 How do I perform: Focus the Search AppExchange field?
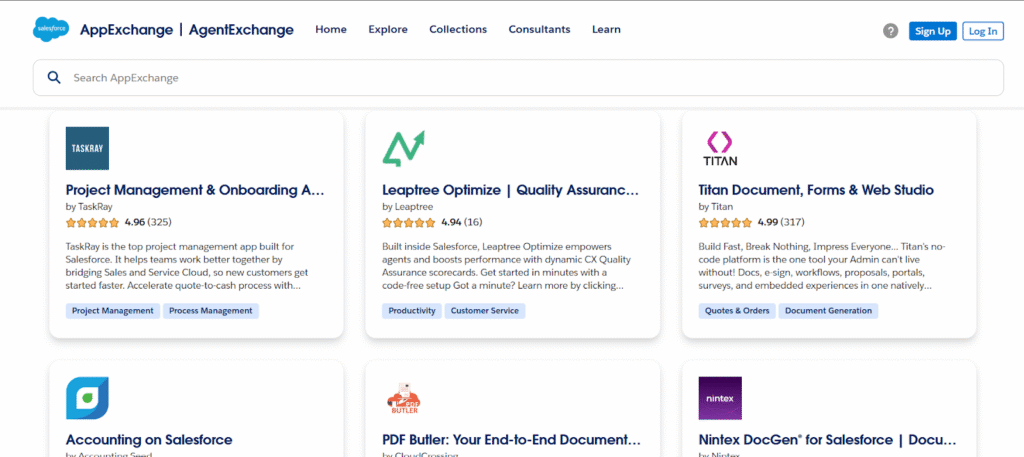click(x=520, y=78)
